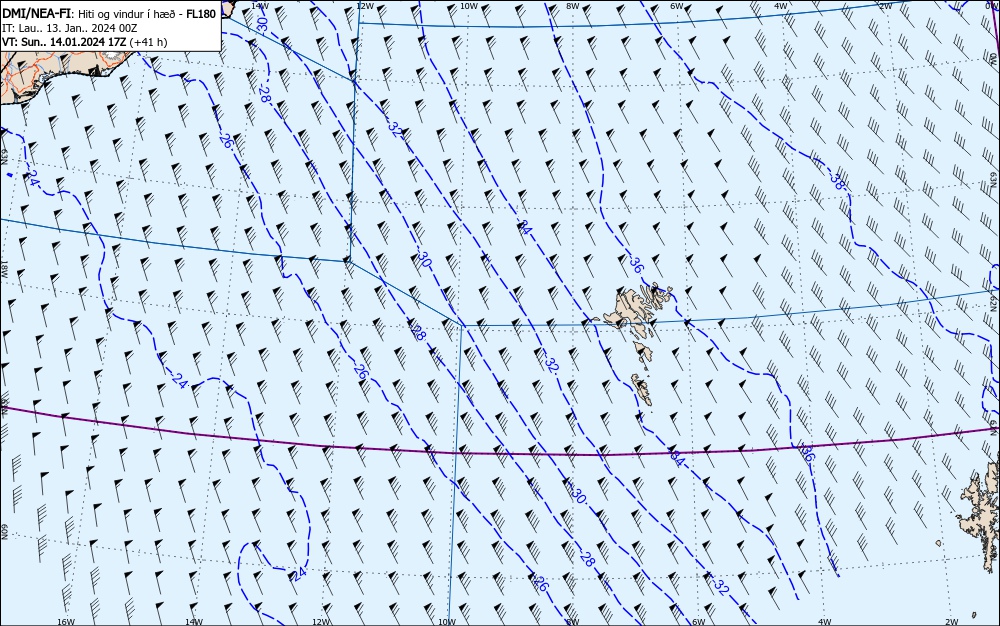Click the '10W' longitude label on the top edge
1000x626 pixels.
pos(469,5)
